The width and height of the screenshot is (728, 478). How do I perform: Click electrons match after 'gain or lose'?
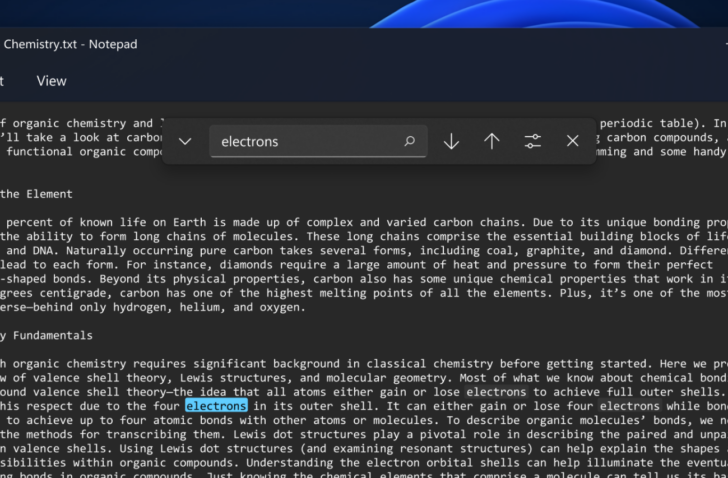click(x=496, y=392)
